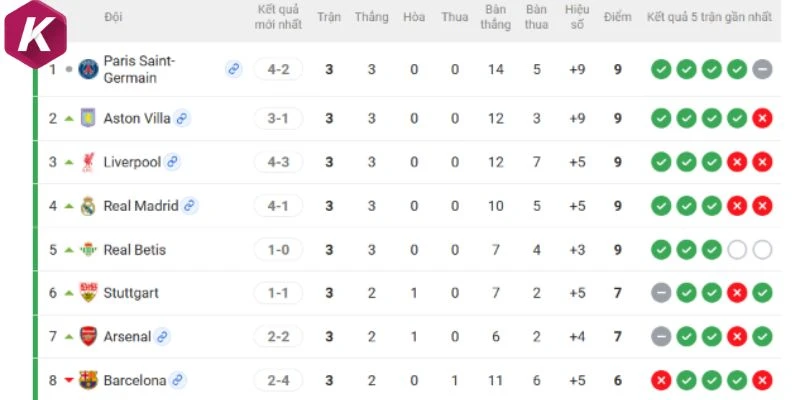Open the link icon beside Aston Villa
Image resolution: width=800 pixels, height=400 pixels.
click(181, 119)
